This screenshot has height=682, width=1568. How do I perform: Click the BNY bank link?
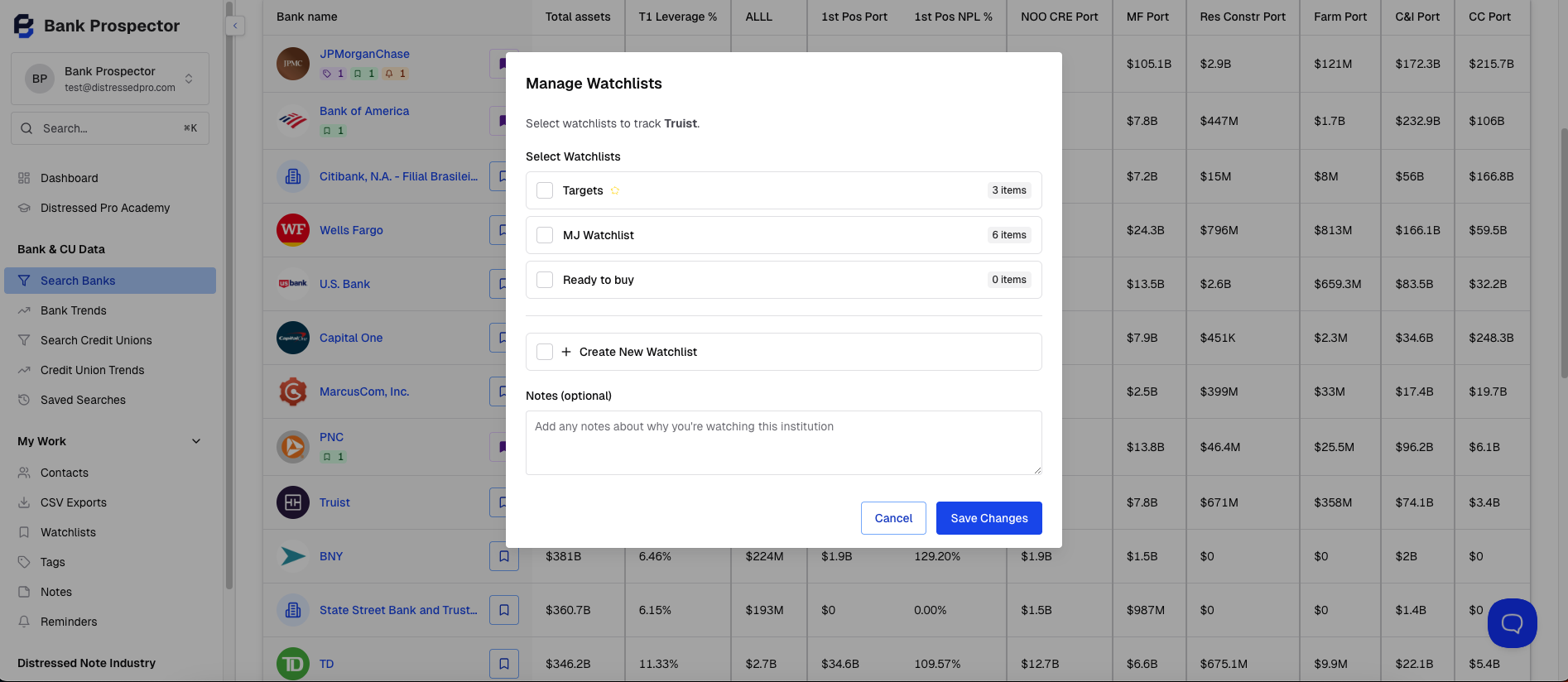pyautogui.click(x=331, y=556)
